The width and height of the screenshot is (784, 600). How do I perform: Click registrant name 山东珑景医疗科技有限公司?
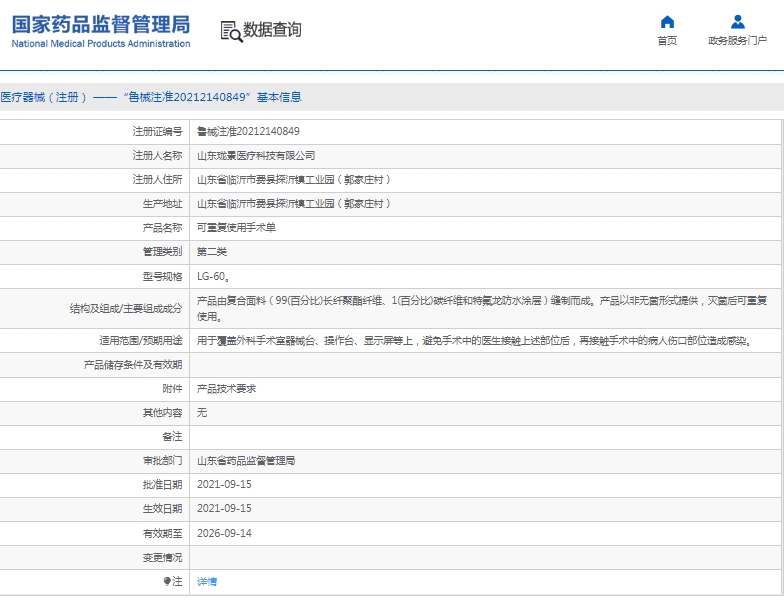pos(256,155)
